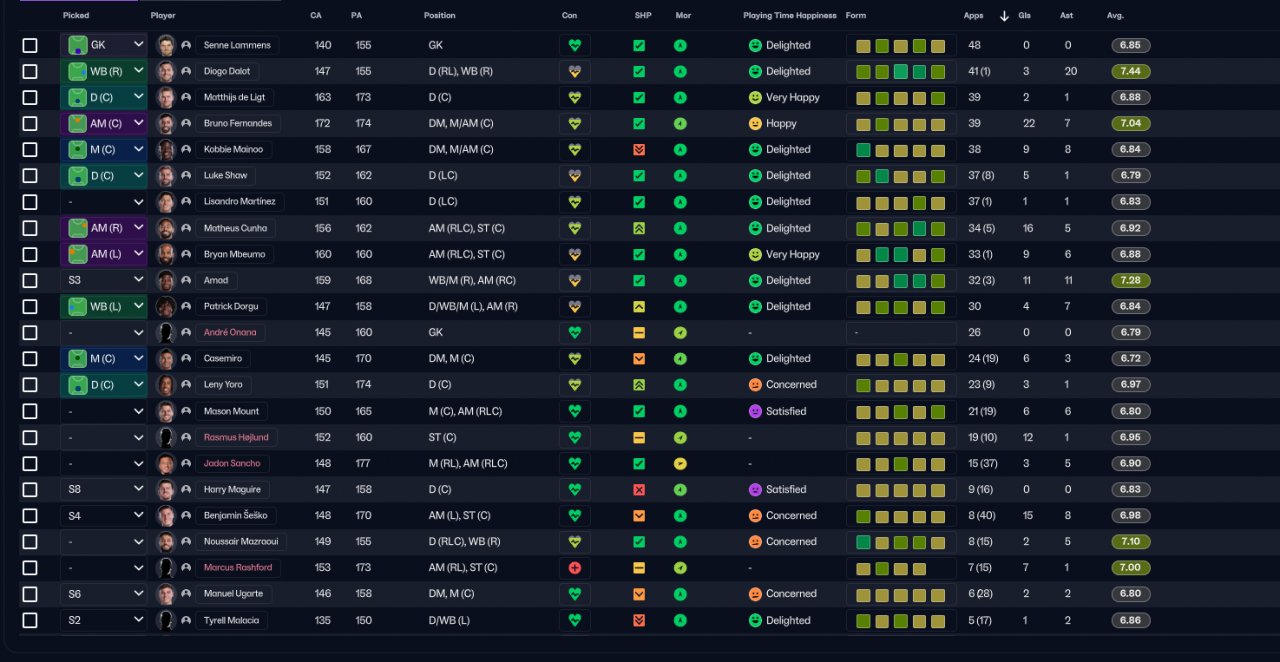The height and width of the screenshot is (662, 1280).
Task: Open Kobbie Mainoo's player profile link
Action: pyautogui.click(x=233, y=149)
